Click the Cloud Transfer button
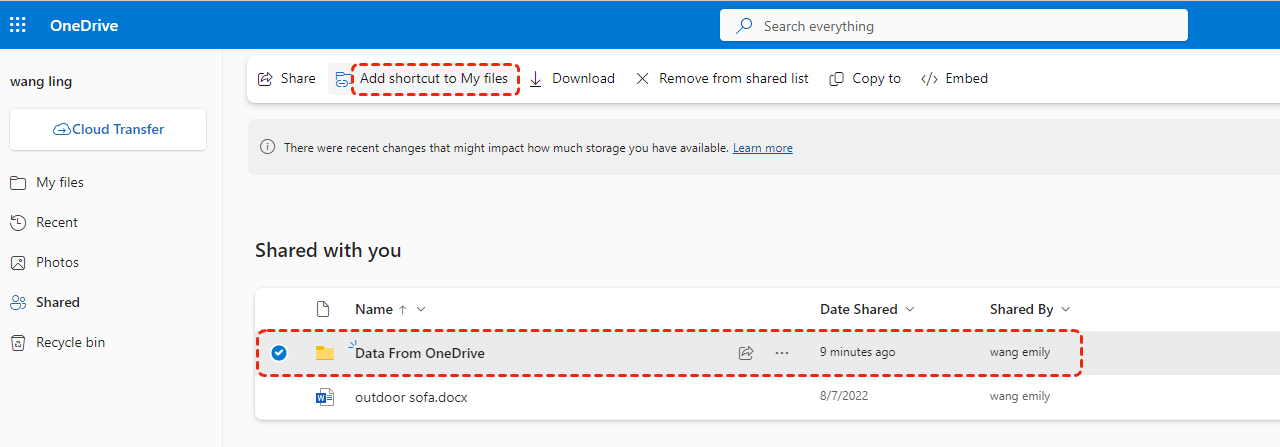Image resolution: width=1280 pixels, height=447 pixels. (108, 130)
